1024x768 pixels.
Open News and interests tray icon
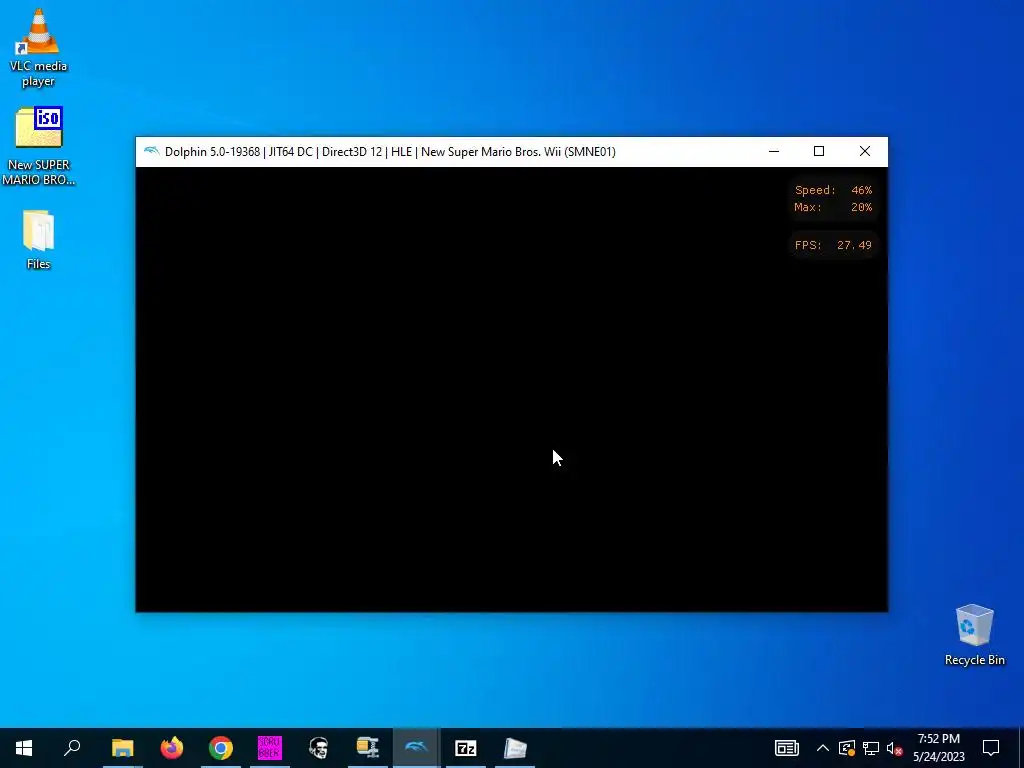tap(787, 748)
